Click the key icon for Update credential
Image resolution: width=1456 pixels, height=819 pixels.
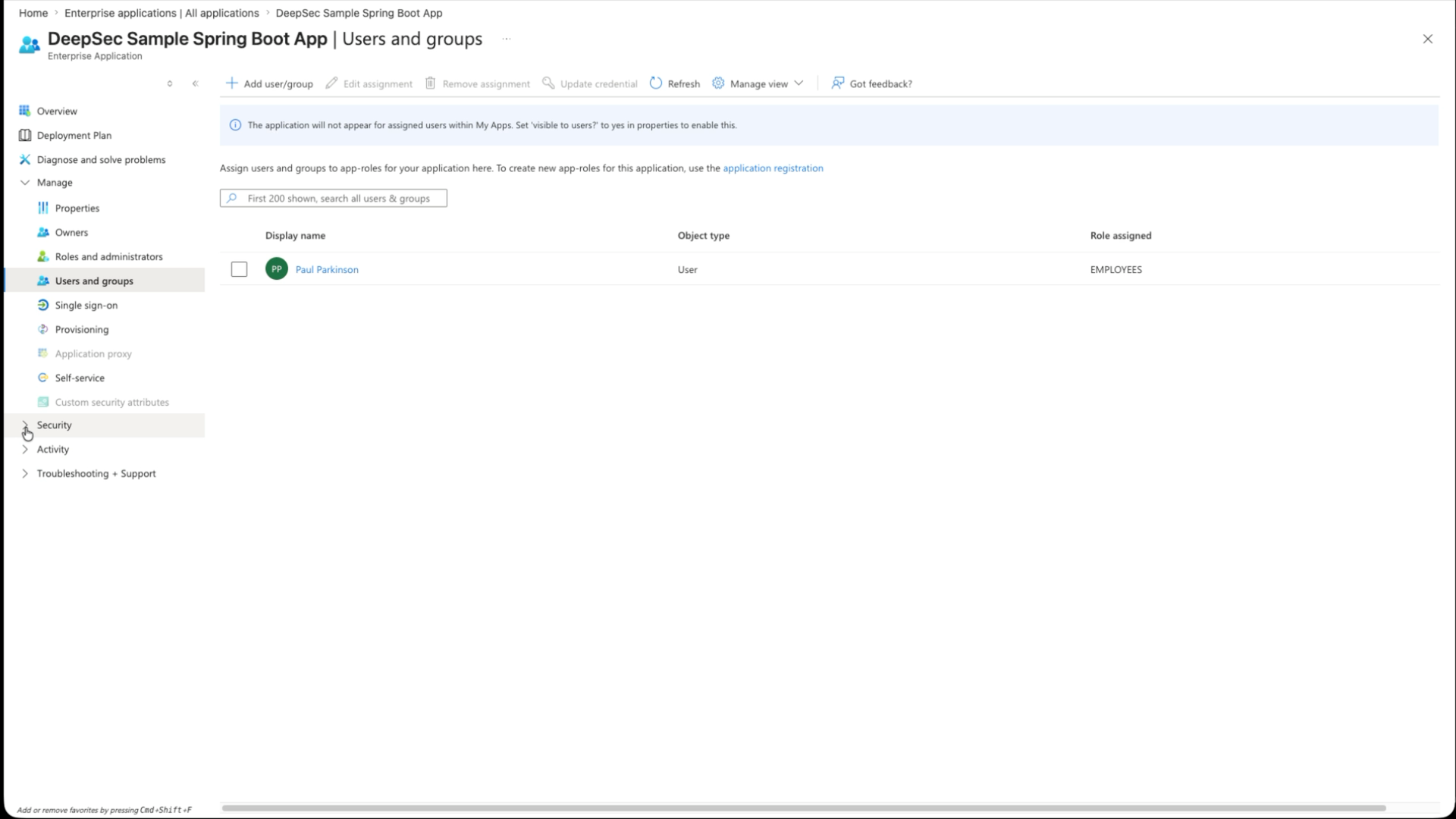click(x=548, y=83)
